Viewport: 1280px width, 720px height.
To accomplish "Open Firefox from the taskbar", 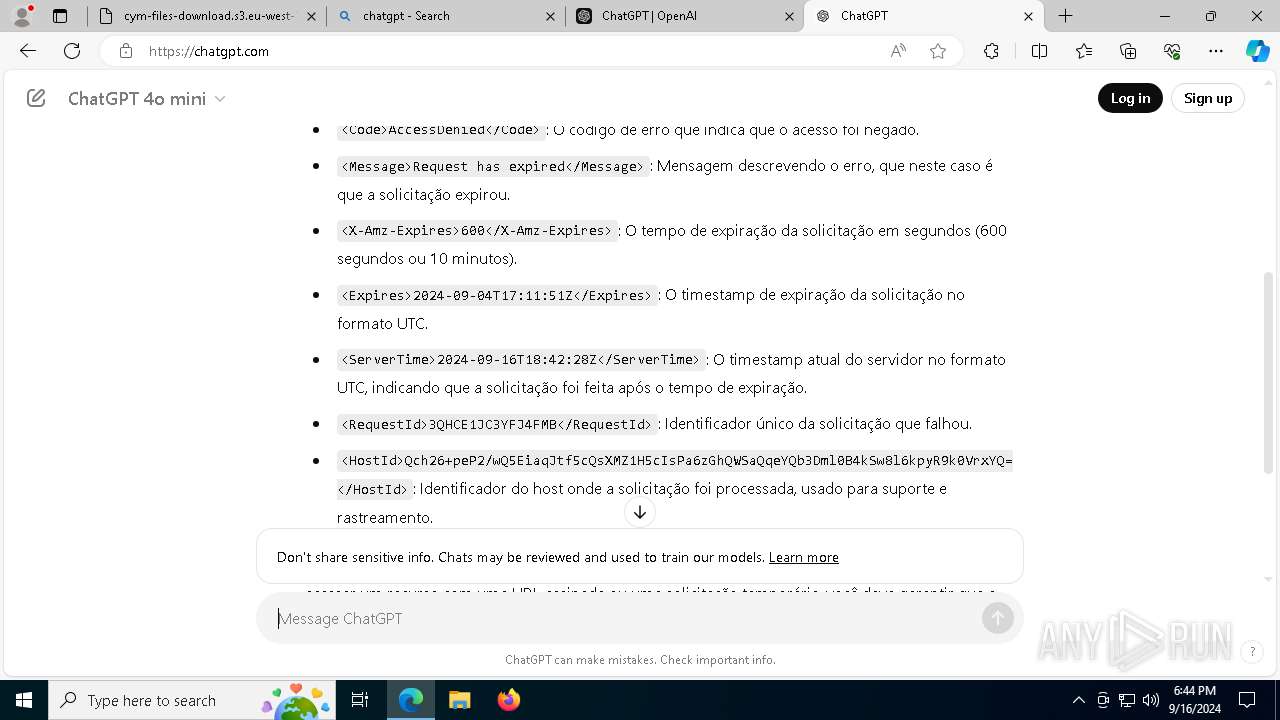I will pyautogui.click(x=508, y=700).
